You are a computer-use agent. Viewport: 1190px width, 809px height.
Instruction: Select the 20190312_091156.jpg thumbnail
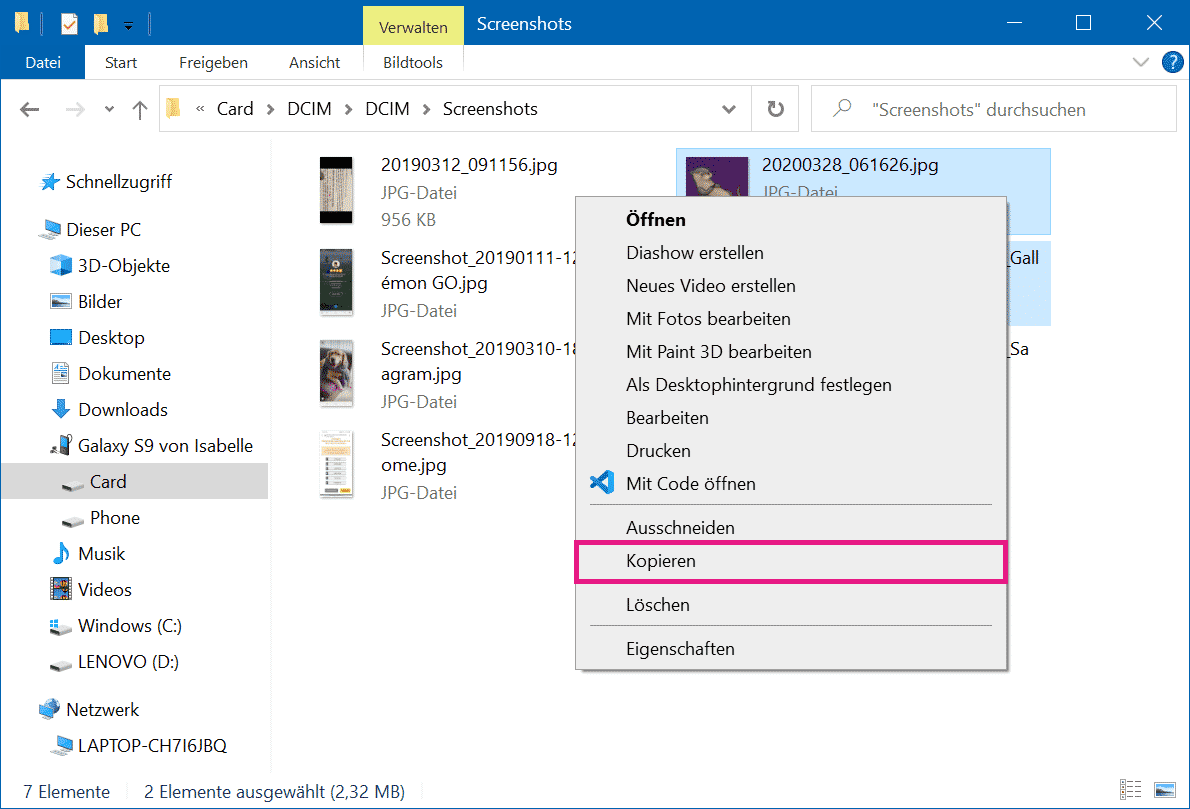point(336,190)
